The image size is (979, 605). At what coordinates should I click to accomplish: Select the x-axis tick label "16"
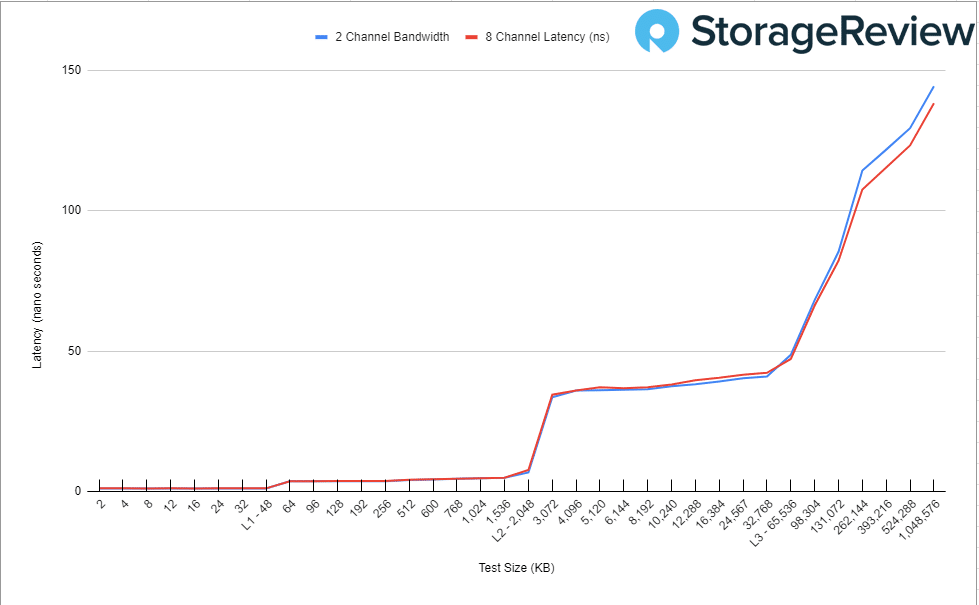coord(194,506)
